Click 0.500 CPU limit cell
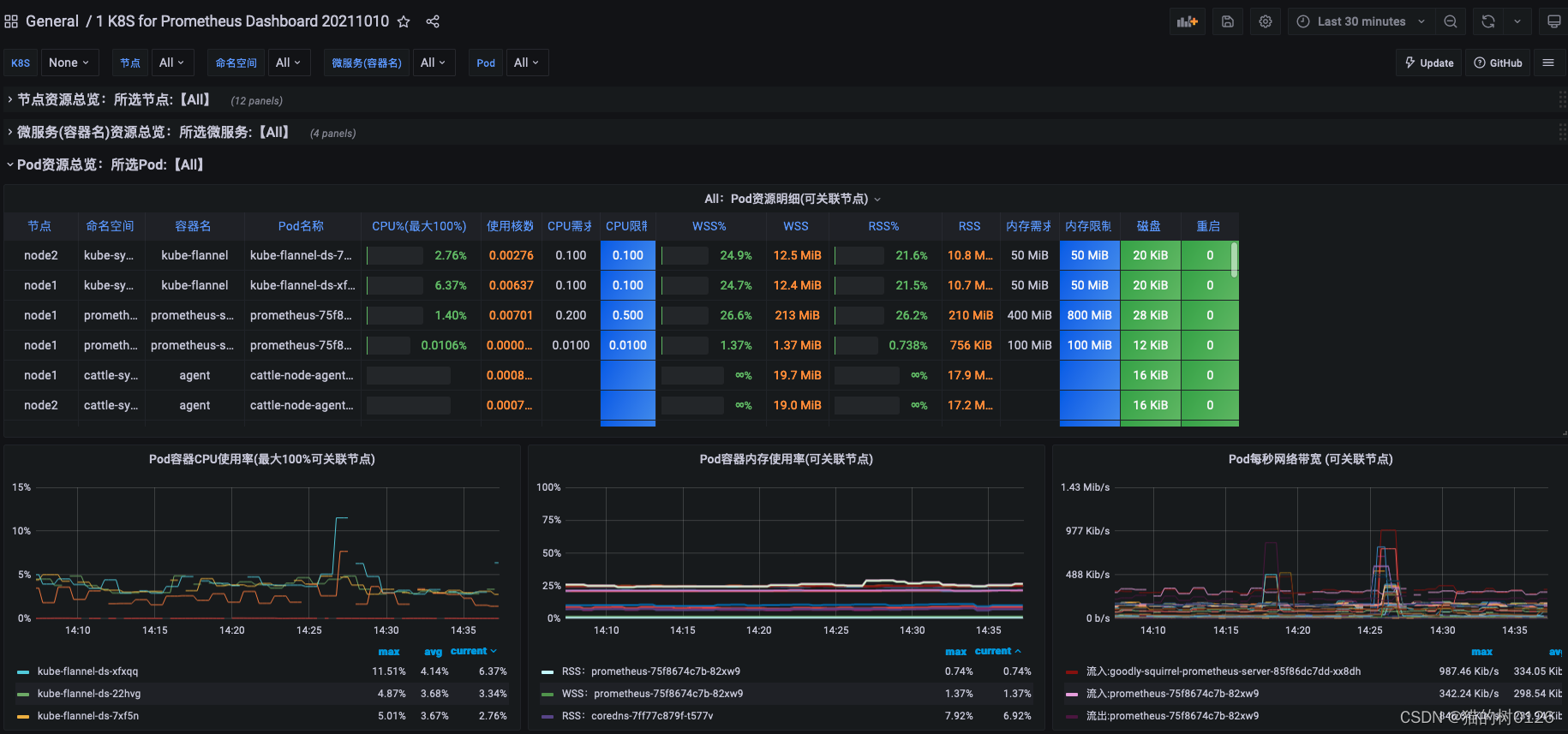Screen dimensions: 1568x734 [x=628, y=315]
